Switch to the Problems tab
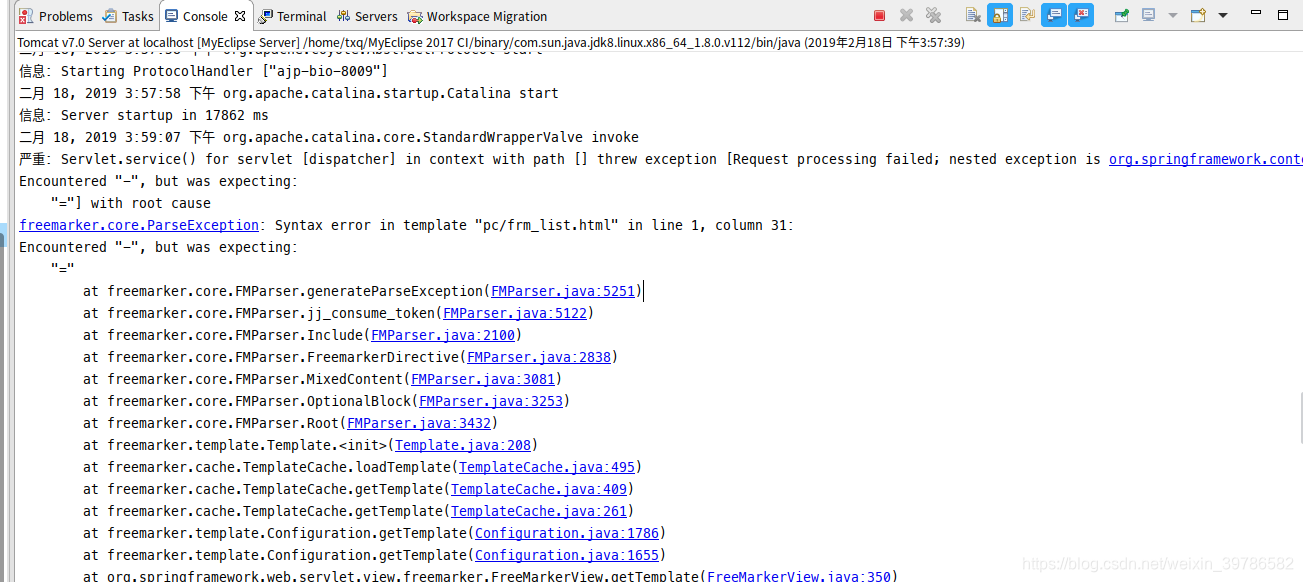Image resolution: width=1303 pixels, height=582 pixels. click(57, 16)
